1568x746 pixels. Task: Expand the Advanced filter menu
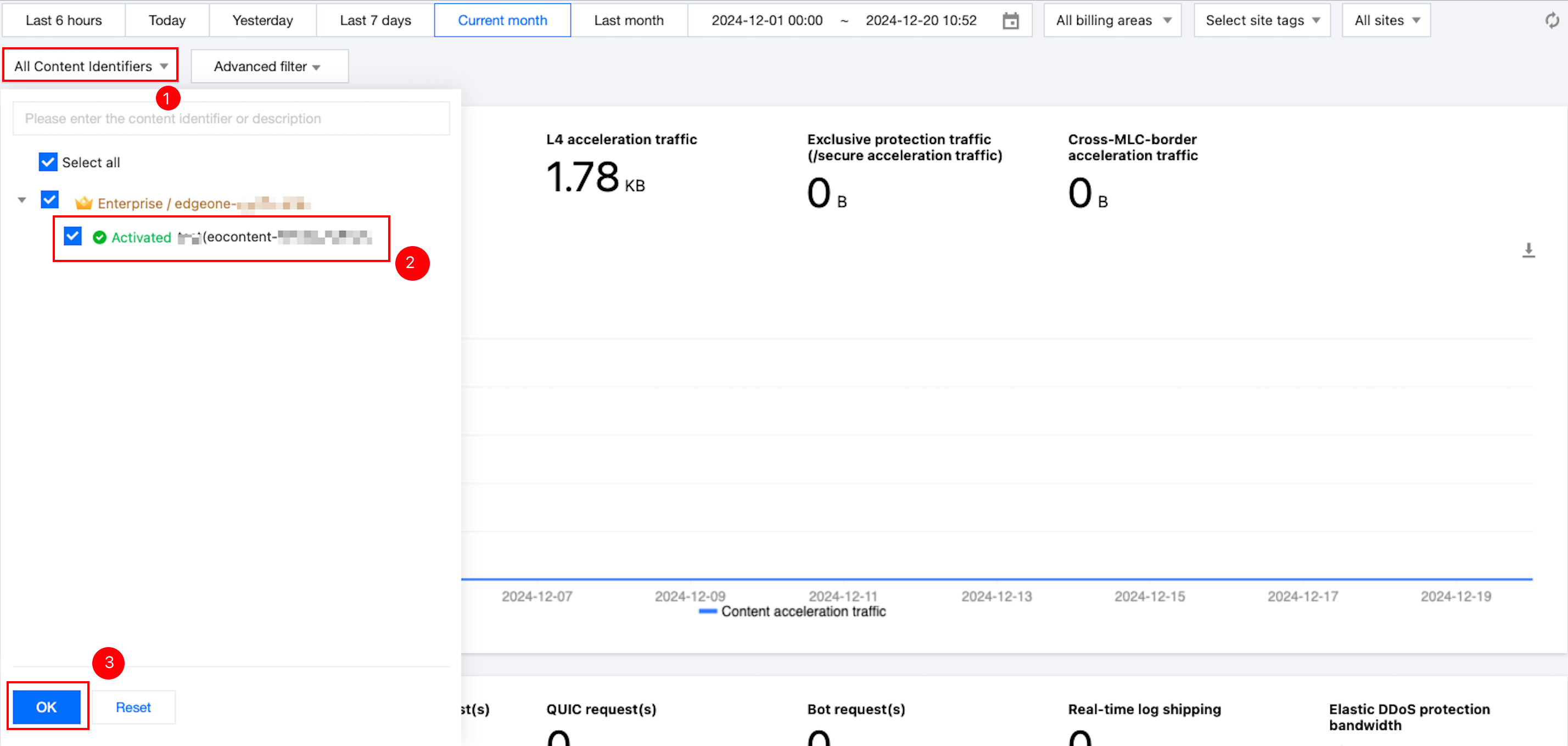point(269,66)
